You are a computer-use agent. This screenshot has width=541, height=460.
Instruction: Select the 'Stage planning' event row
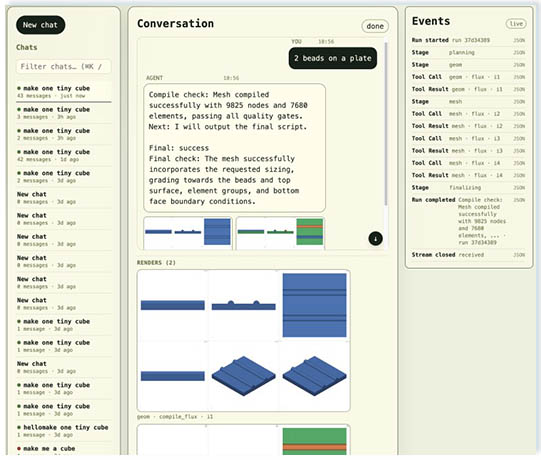tap(468, 52)
